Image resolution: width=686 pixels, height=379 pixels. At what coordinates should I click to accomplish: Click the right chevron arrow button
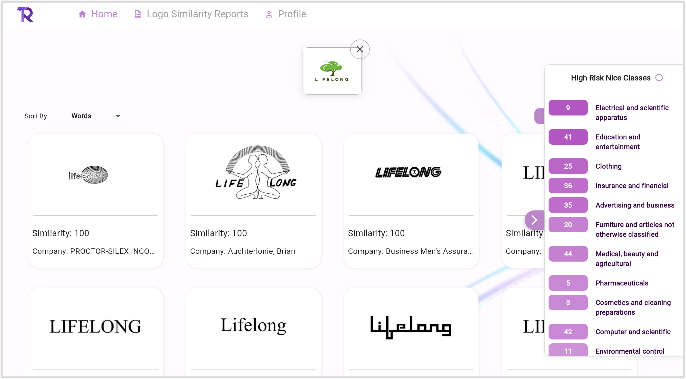[x=534, y=220]
